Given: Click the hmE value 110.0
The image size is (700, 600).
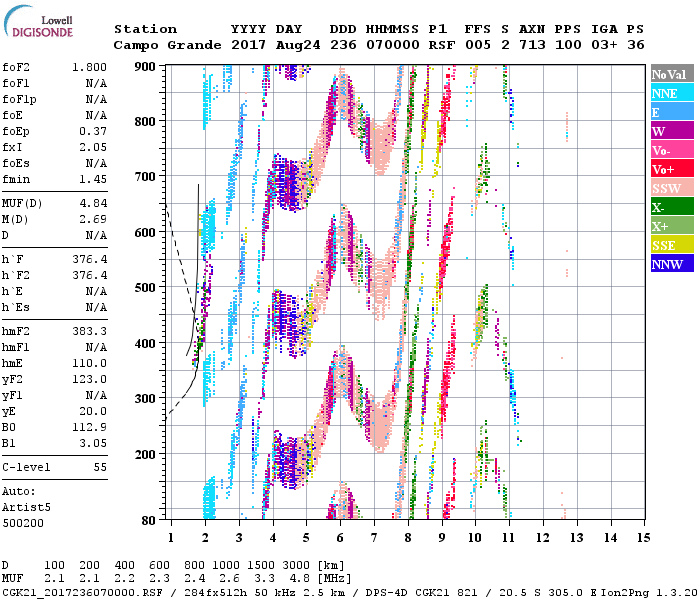Looking at the screenshot, I should [x=89, y=363].
